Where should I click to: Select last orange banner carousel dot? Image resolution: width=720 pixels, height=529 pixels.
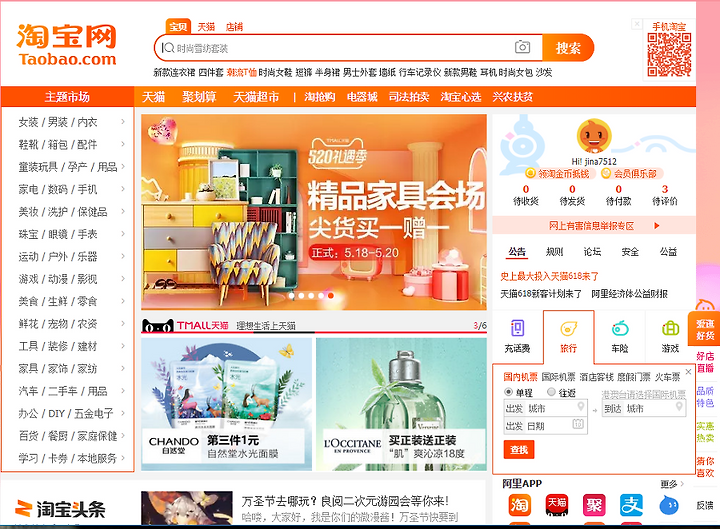coord(331,296)
